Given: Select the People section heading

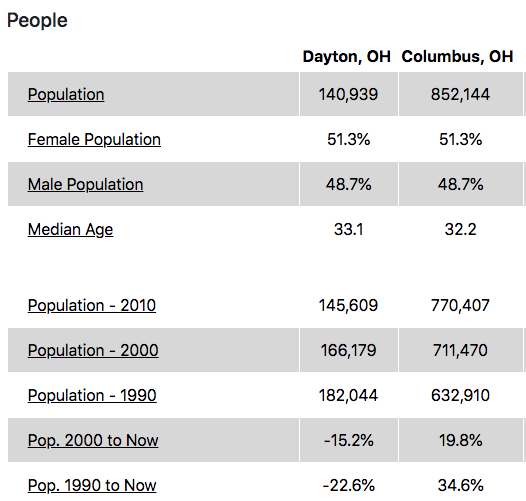Looking at the screenshot, I should click(x=37, y=21).
